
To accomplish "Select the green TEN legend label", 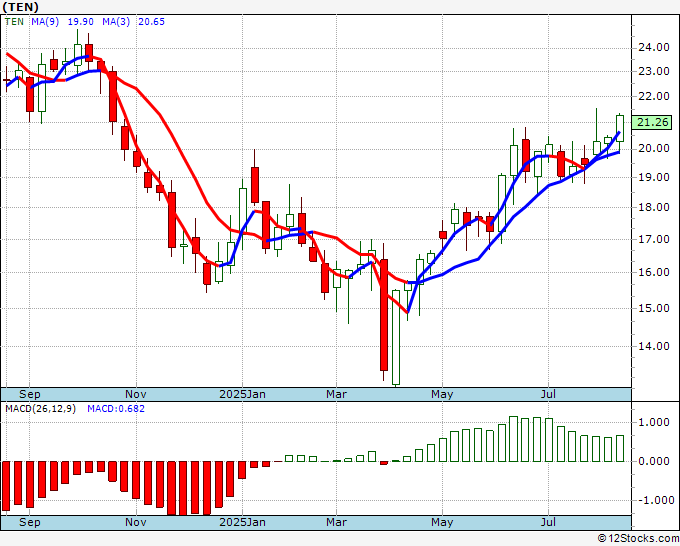I will point(14,21).
